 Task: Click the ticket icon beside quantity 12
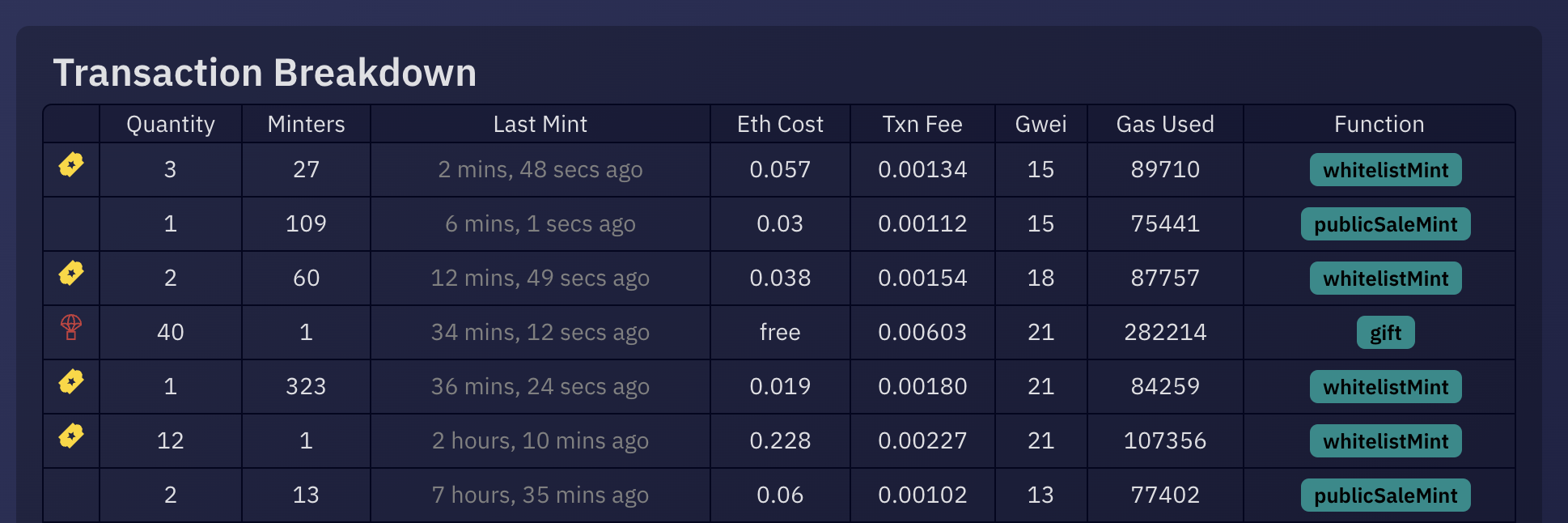71,436
